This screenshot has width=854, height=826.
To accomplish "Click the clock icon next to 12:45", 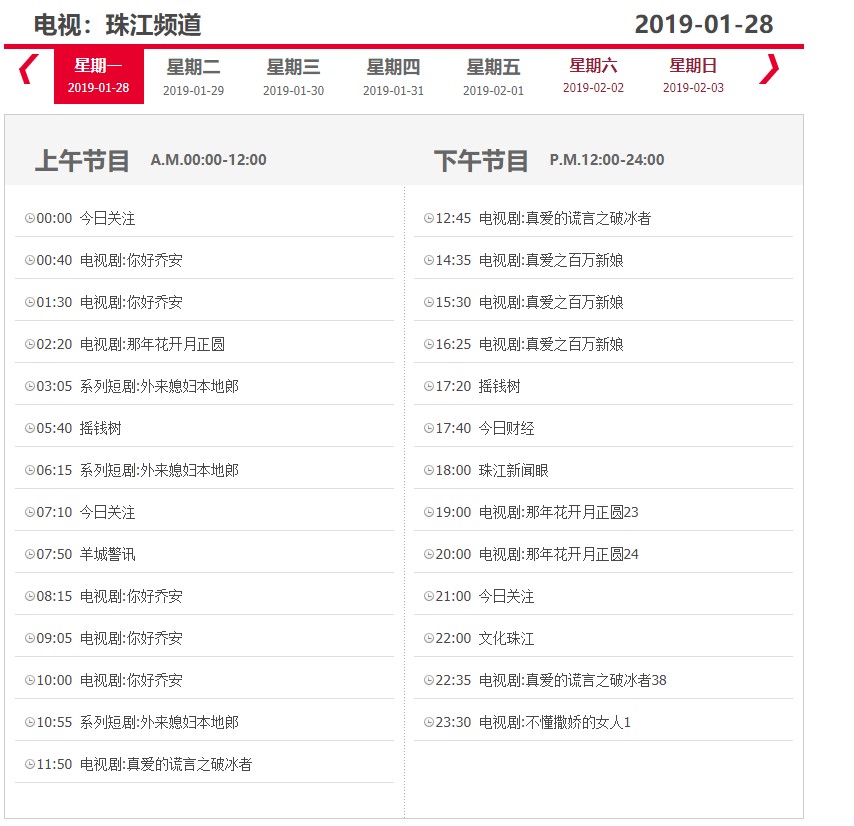I will tap(429, 218).
